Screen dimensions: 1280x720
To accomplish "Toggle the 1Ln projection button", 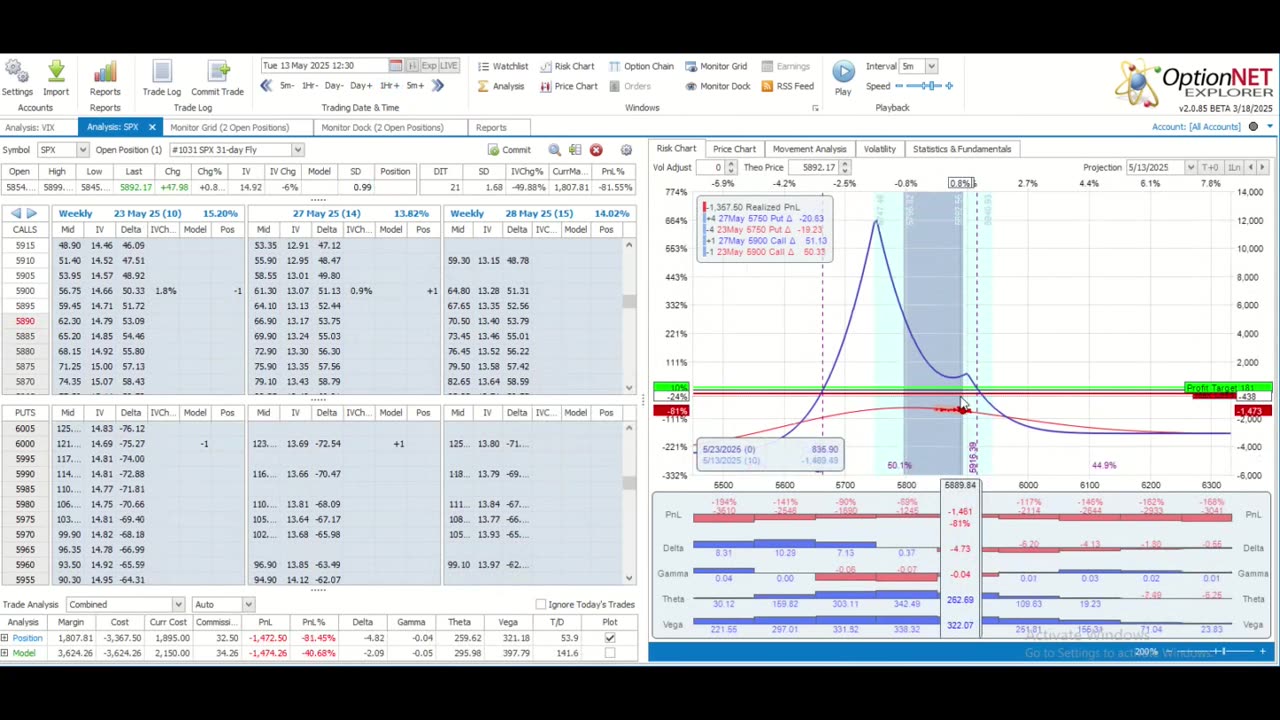I will [1235, 167].
